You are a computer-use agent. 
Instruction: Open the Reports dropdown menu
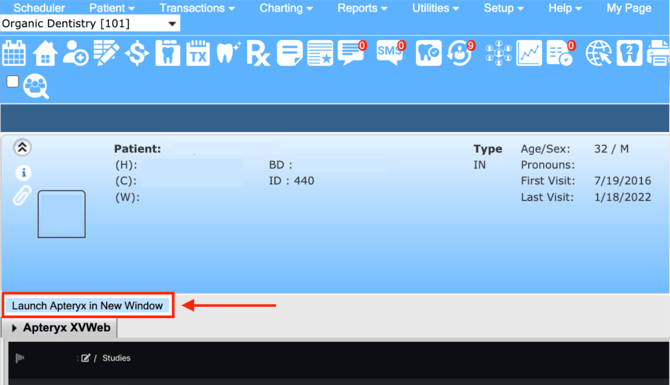point(362,8)
